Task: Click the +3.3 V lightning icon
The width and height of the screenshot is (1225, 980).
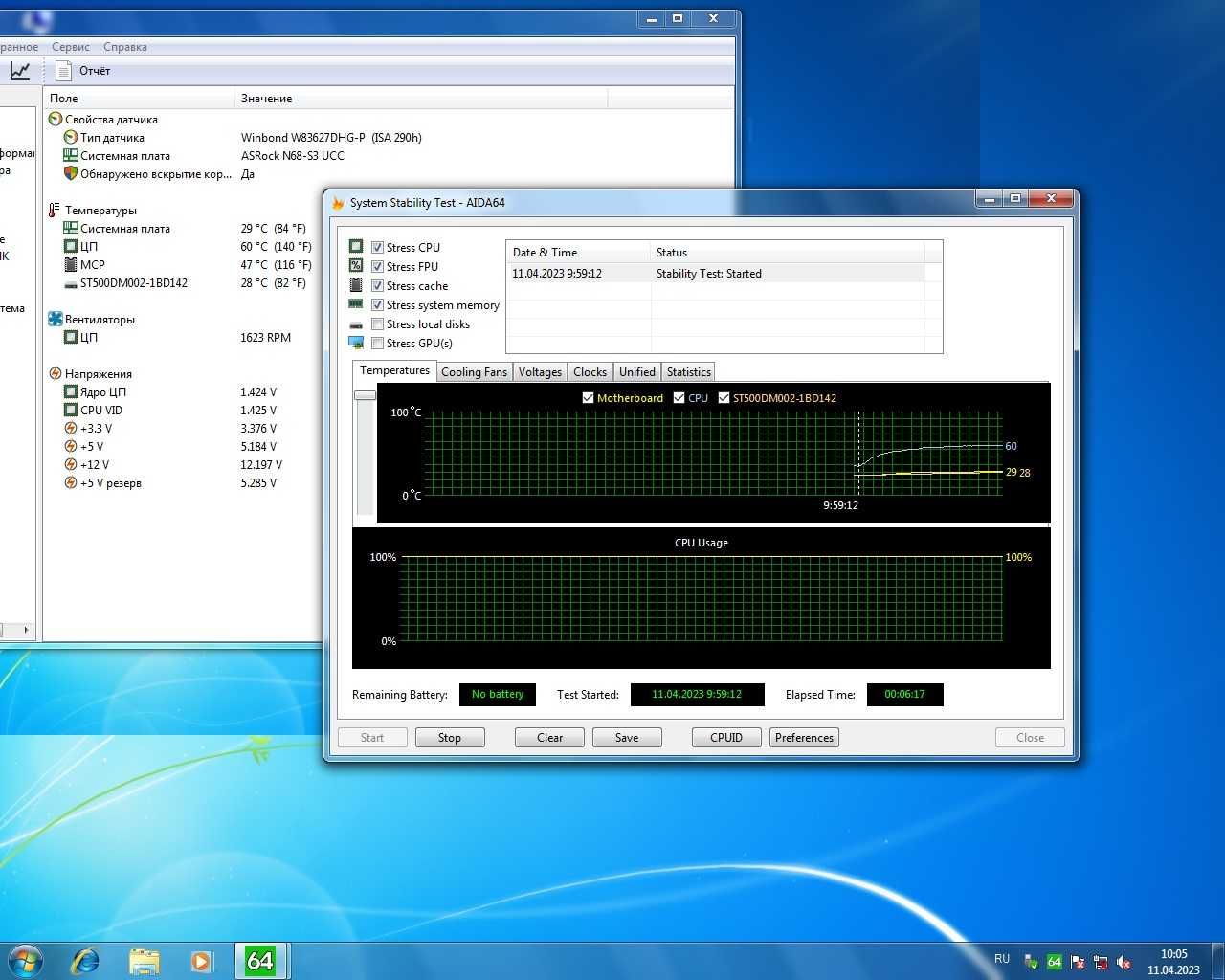Action: 71,429
